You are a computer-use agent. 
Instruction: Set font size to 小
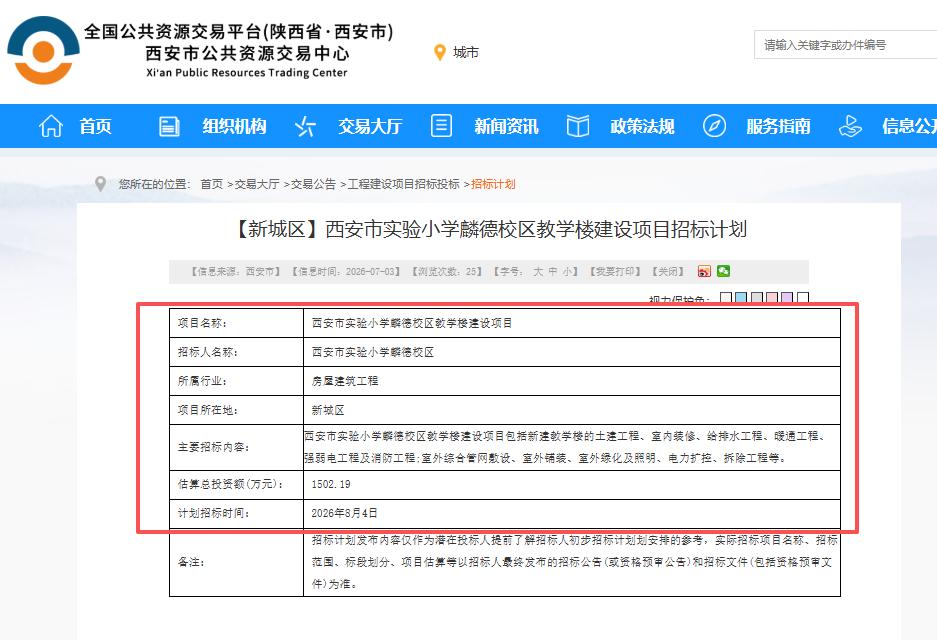click(567, 271)
